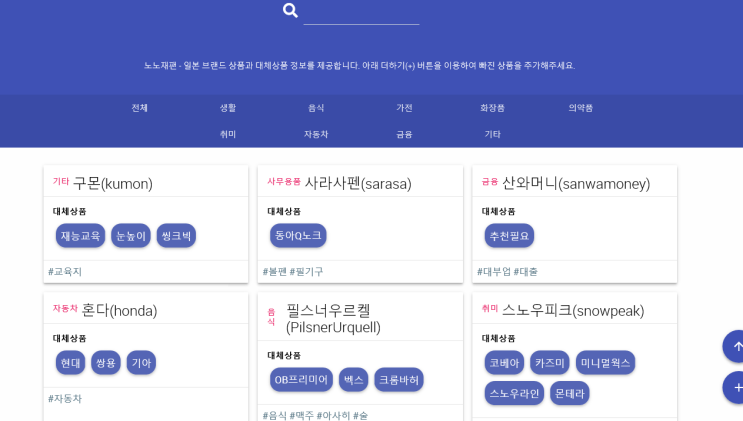Screen dimensions: 743x421
Task: Click the site description banner text
Action: [360, 65]
